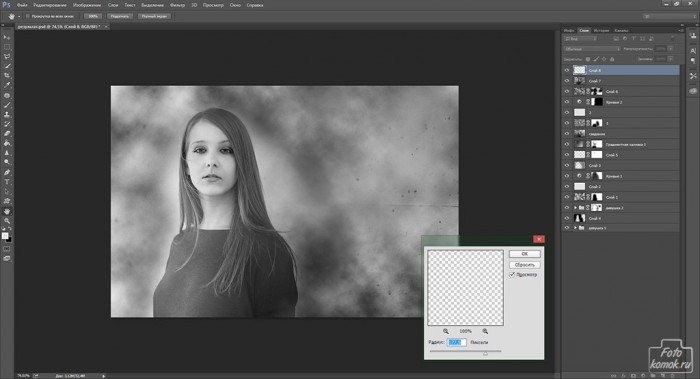Viewport: 700px width, 379px height.
Task: Hide layer Слой 7
Action: pos(567,81)
